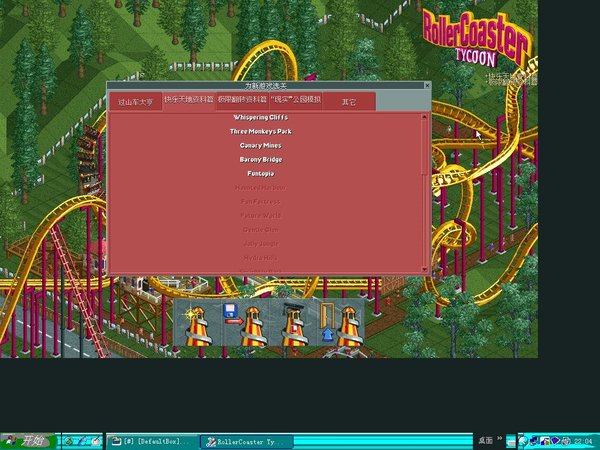Pick the Funtopia scenario
Image resolution: width=600 pixels, height=450 pixels.
pos(261,174)
